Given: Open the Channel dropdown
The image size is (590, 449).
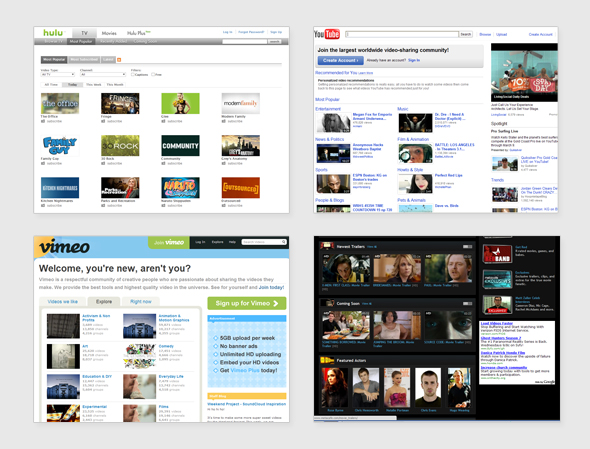Looking at the screenshot, I should coord(103,75).
